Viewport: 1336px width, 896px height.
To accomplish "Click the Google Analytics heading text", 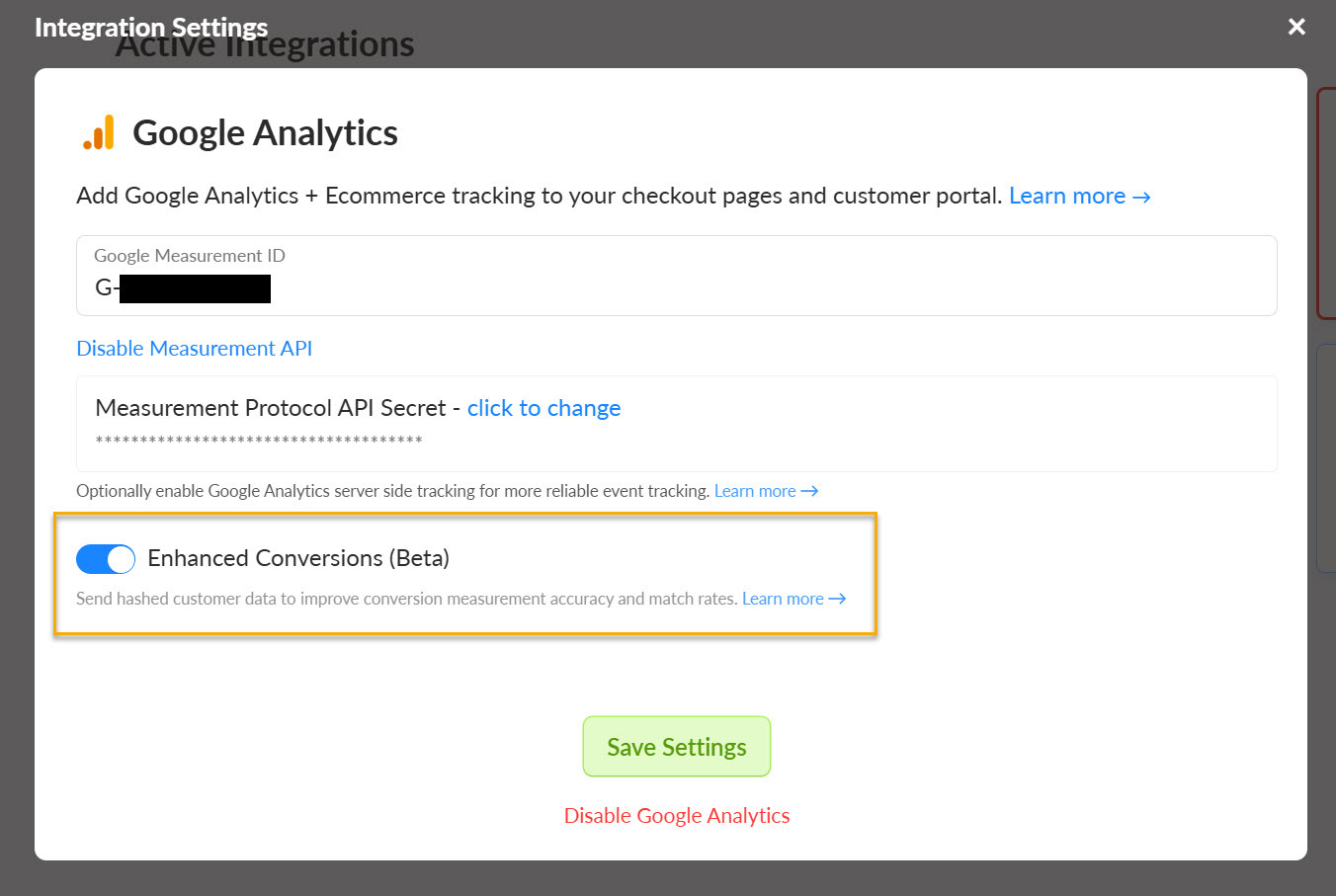I will click(265, 132).
